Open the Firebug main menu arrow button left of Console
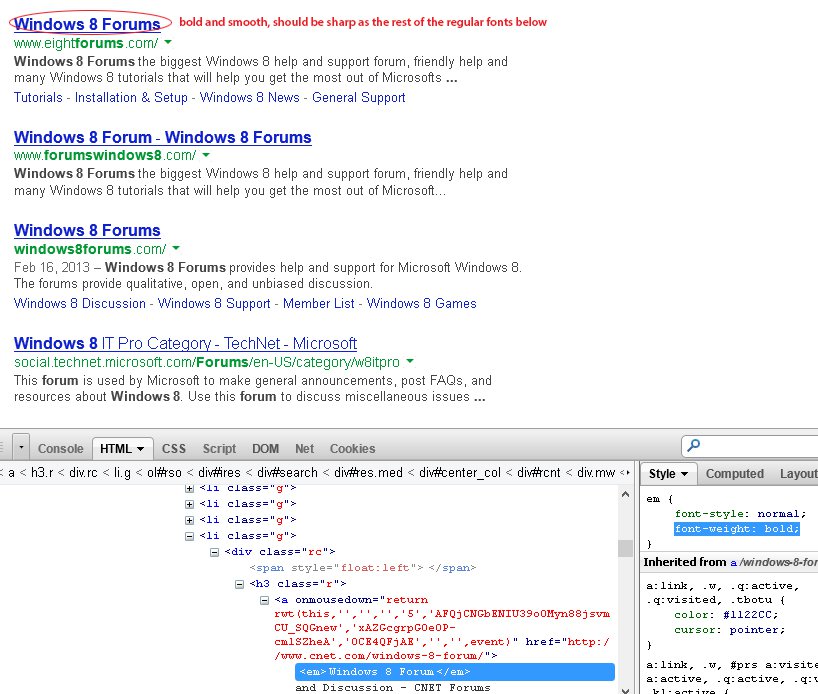This screenshot has width=818, height=694. point(21,448)
